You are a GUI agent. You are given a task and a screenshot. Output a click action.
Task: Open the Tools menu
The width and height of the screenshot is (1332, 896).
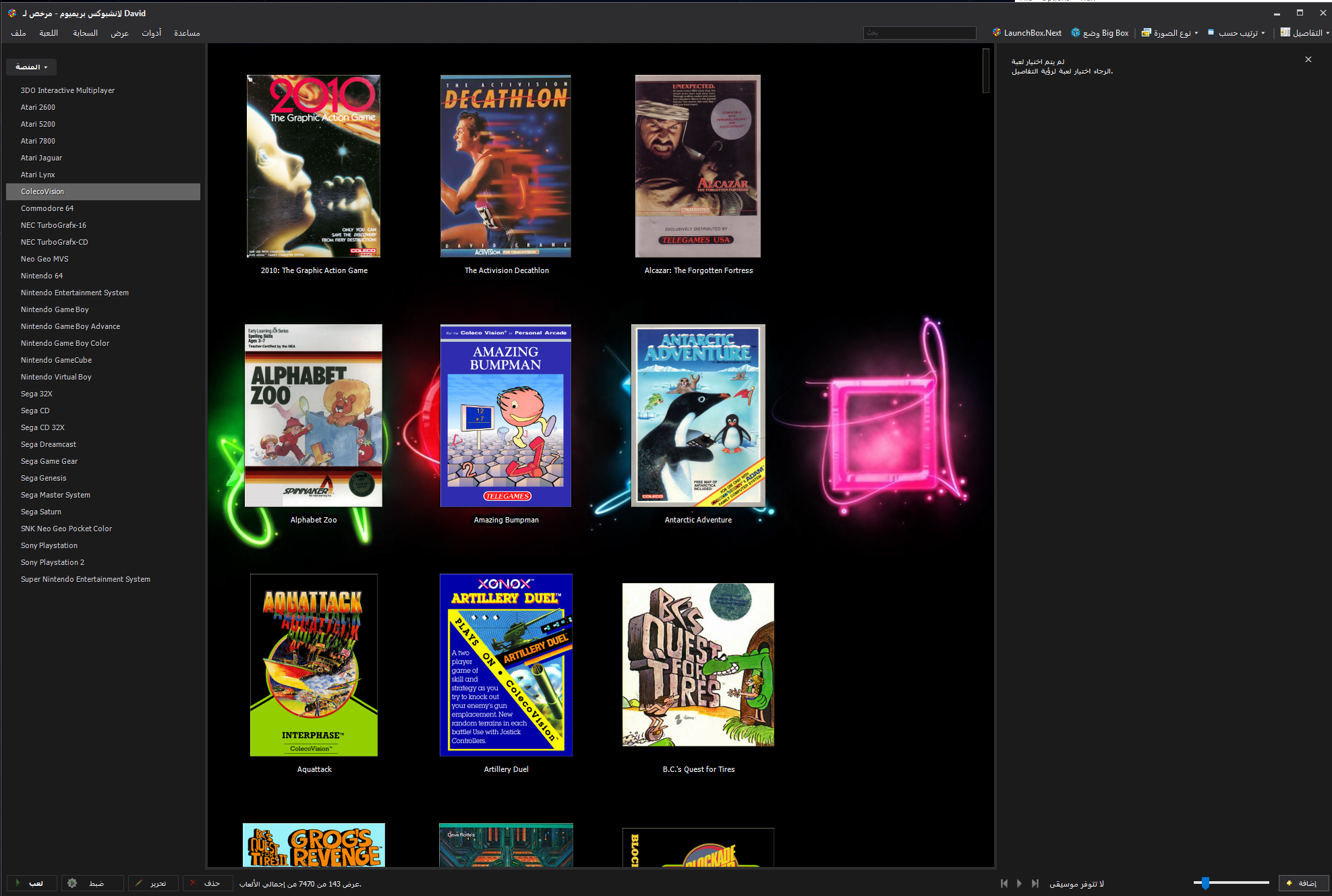coord(152,33)
